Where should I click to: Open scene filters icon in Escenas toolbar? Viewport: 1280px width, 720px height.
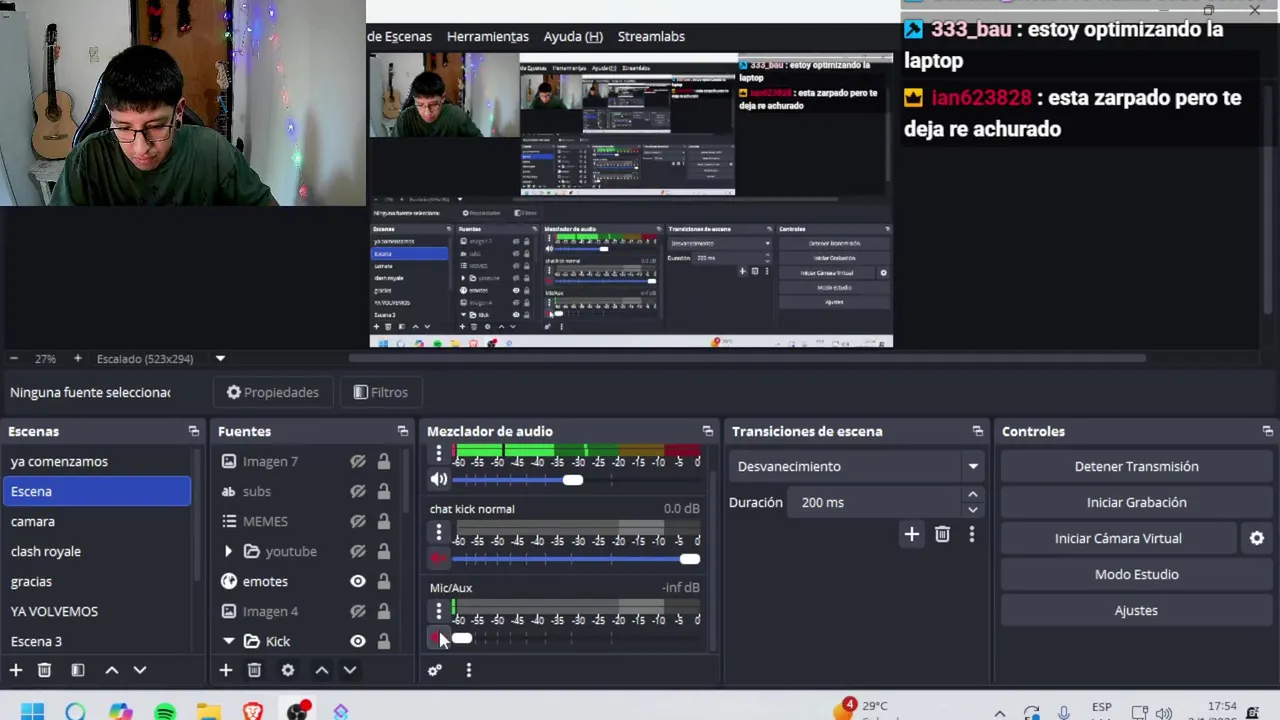point(78,670)
